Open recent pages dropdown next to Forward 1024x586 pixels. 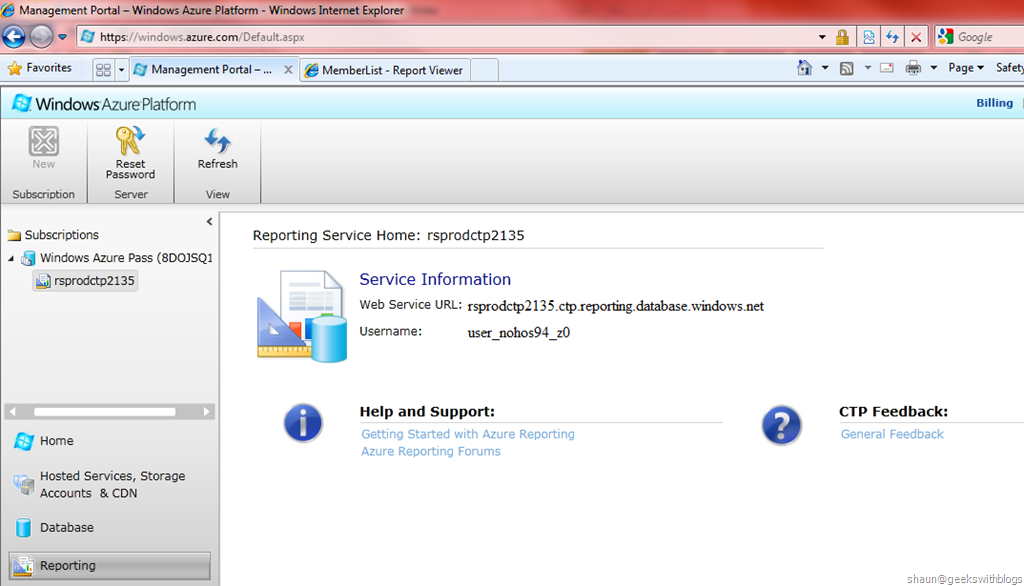tap(62, 37)
